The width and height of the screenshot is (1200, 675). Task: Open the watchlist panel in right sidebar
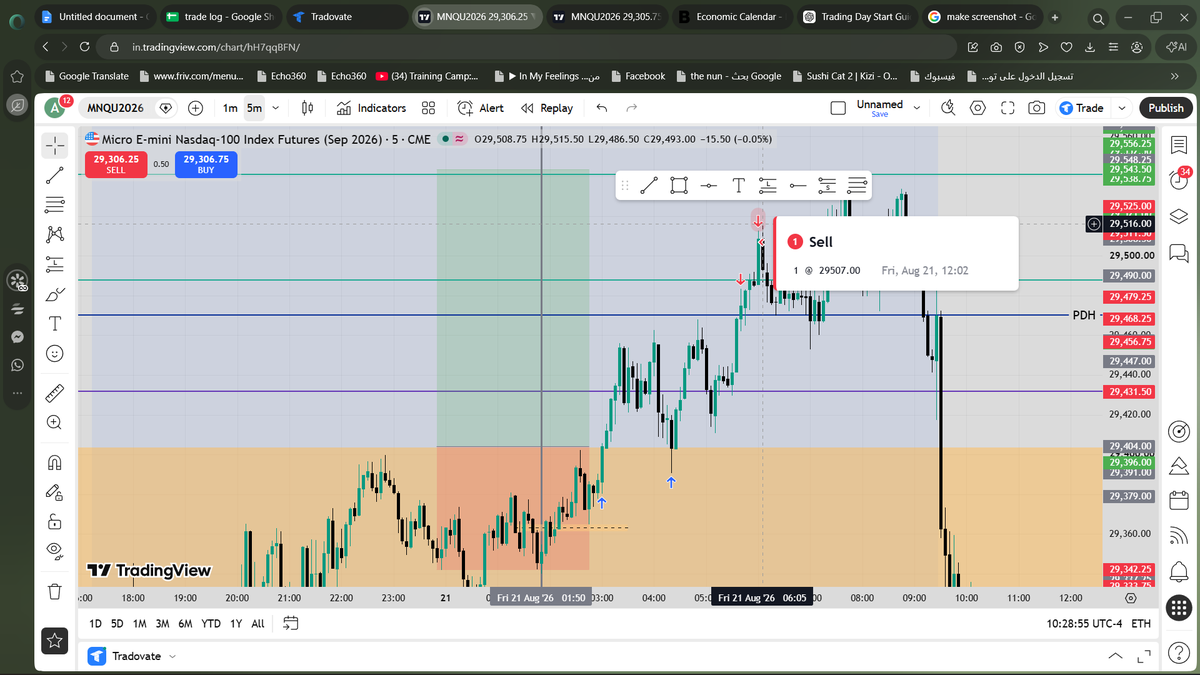pos(1179,146)
